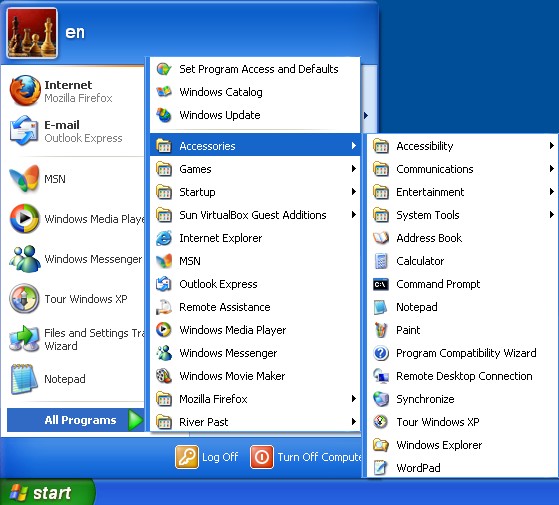Screen dimensions: 559x505
Task: Expand the Entertainment submenu arrow
Action: click(x=552, y=192)
